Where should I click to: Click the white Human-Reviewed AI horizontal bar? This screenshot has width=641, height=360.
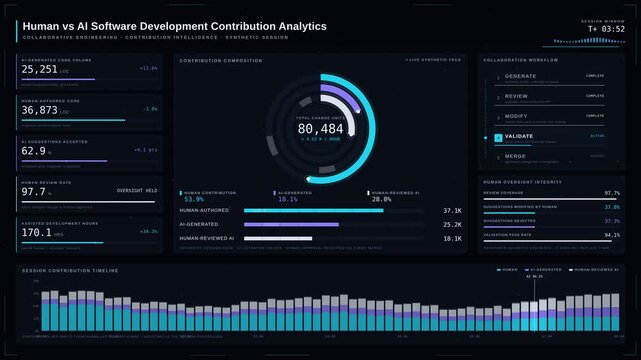click(x=278, y=239)
